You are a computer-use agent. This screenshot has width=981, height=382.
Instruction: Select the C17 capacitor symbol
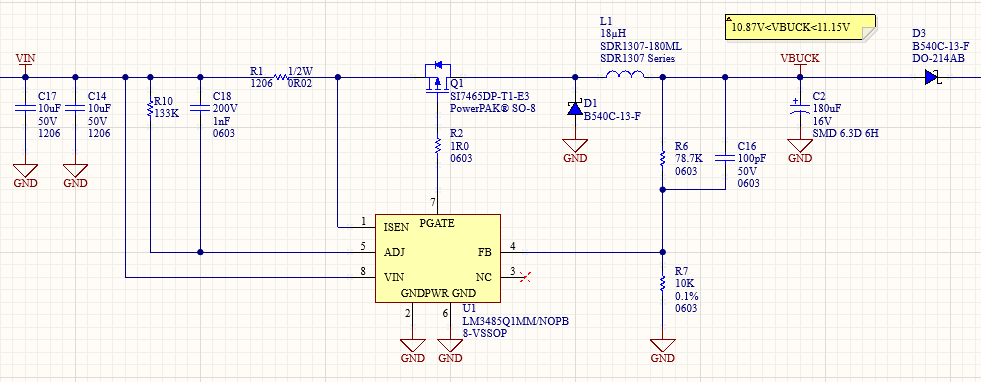[x=24, y=109]
